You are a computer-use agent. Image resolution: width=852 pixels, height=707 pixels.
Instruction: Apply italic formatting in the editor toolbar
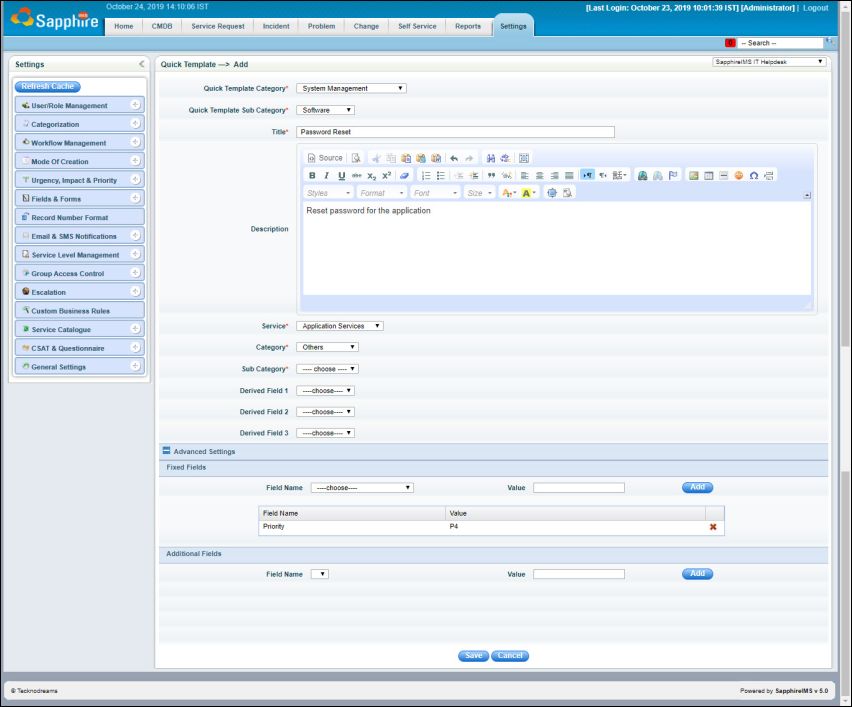[x=327, y=175]
